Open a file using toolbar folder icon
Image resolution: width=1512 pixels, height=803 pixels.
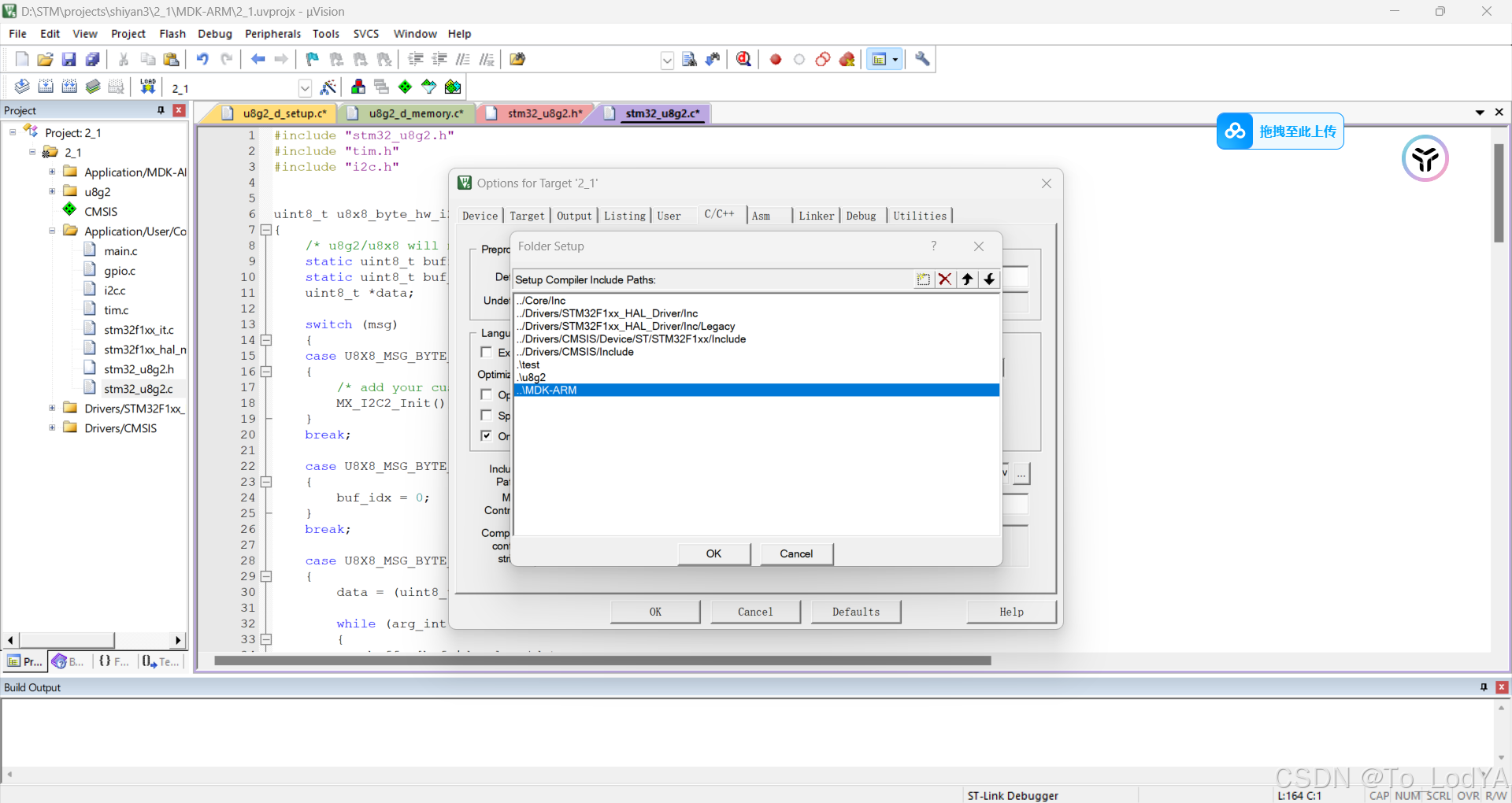[x=46, y=59]
